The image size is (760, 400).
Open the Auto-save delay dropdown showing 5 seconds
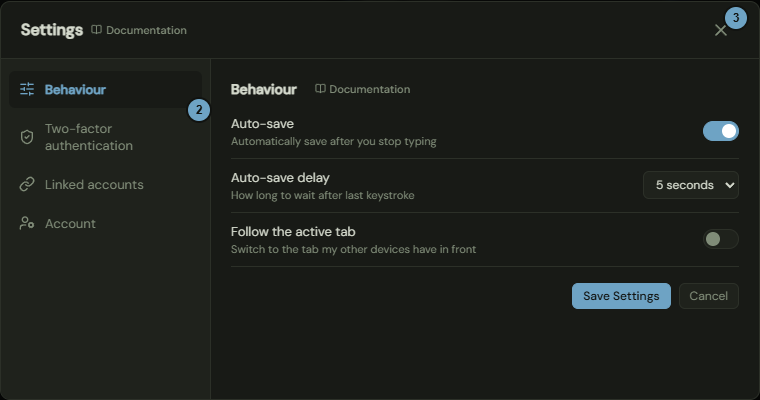(691, 185)
